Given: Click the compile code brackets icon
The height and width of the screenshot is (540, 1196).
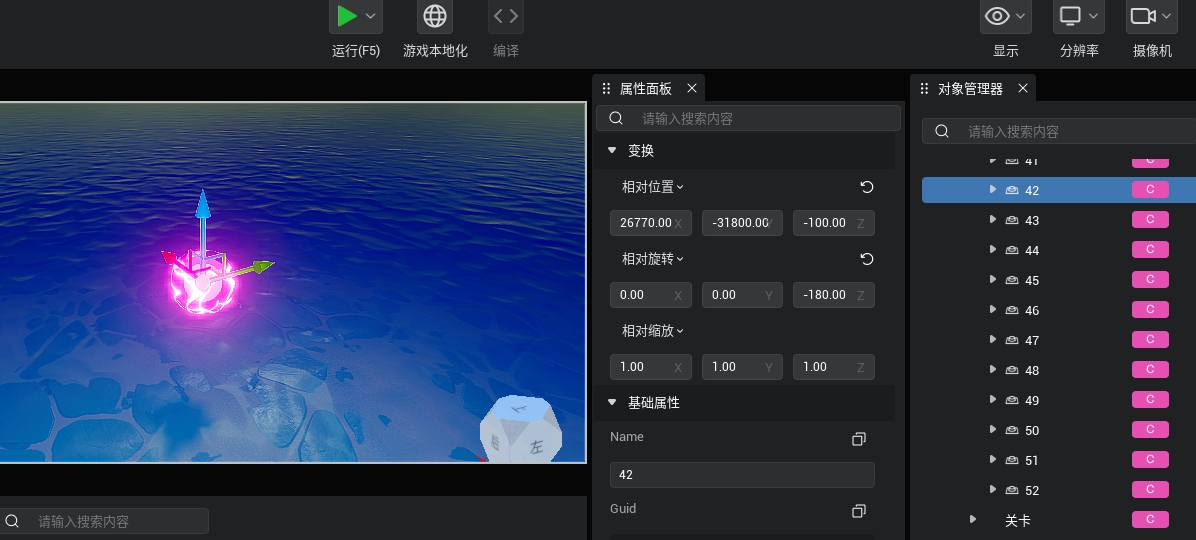Looking at the screenshot, I should 506,16.
